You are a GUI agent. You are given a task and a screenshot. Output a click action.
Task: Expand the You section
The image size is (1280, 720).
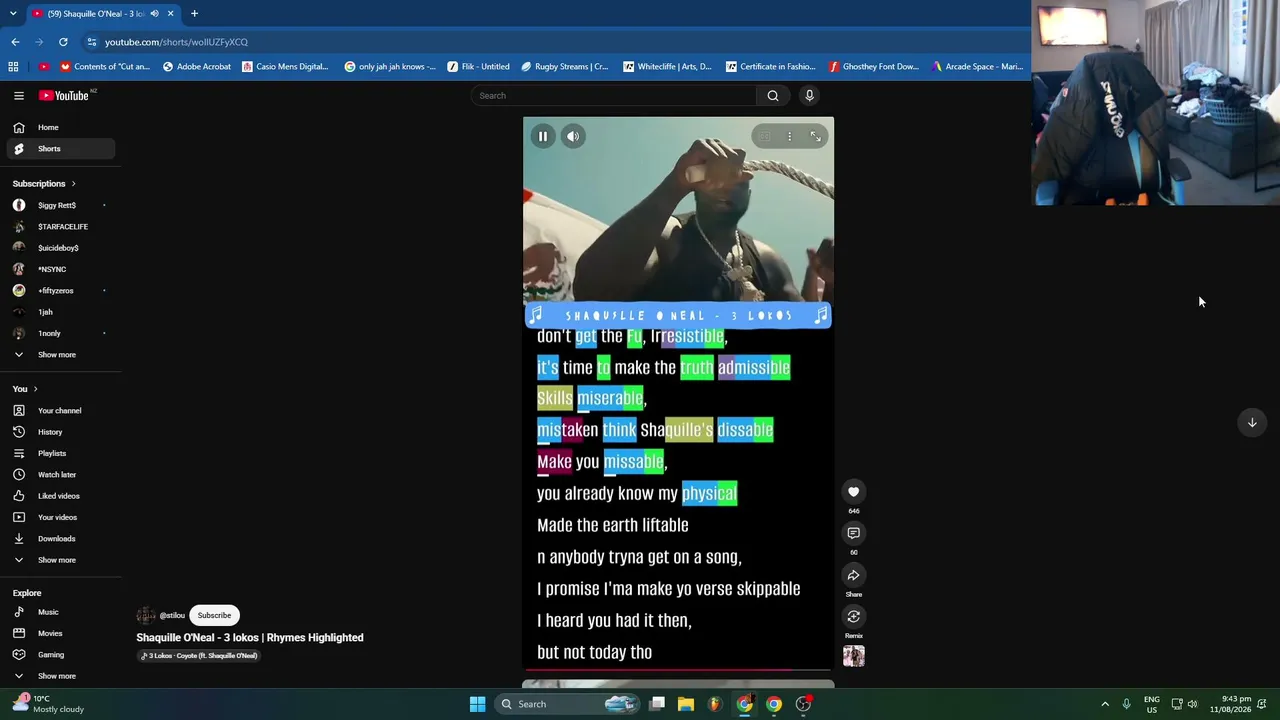pyautogui.click(x=25, y=388)
